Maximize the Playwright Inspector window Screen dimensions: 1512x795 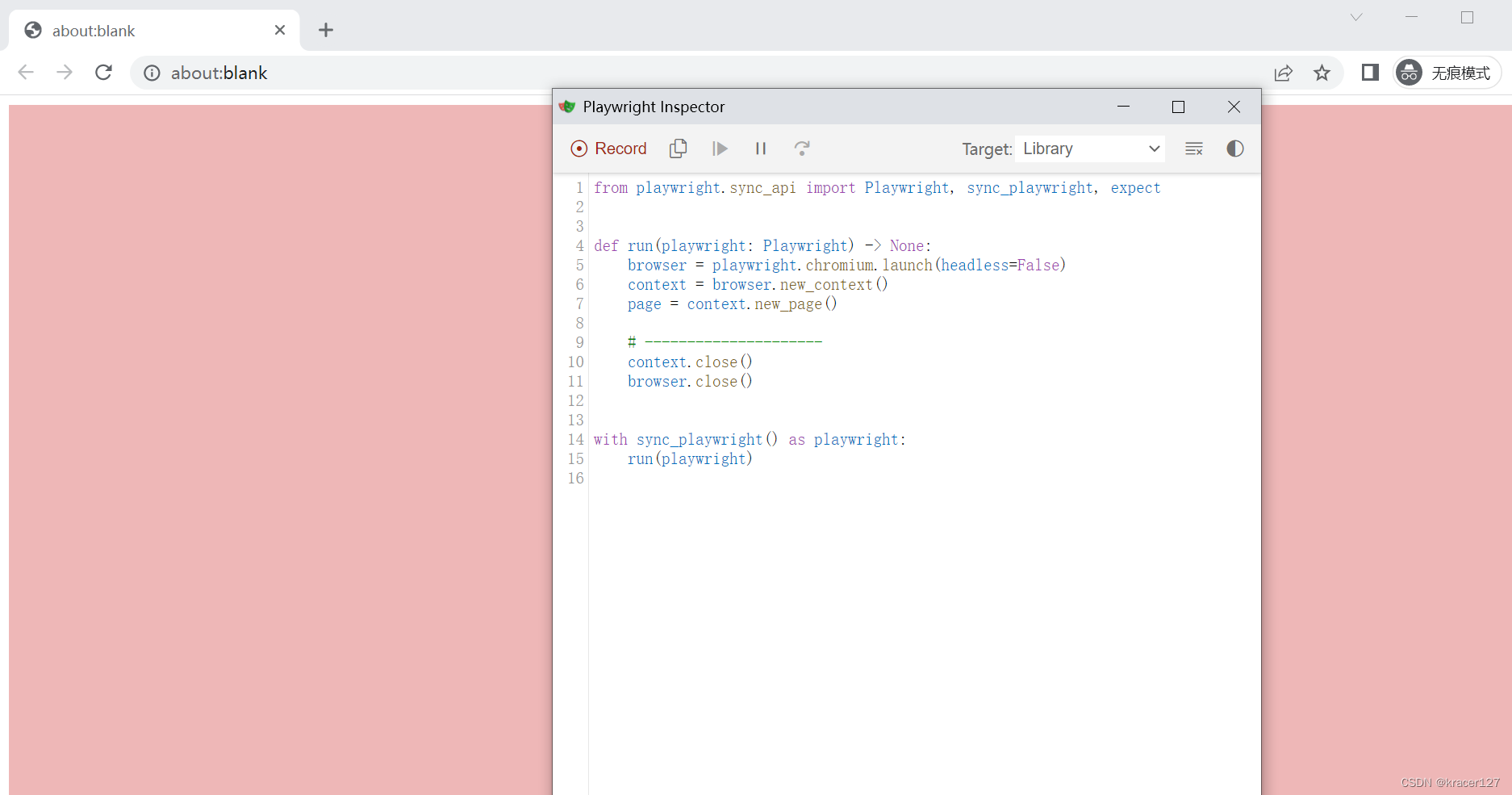[x=1178, y=107]
